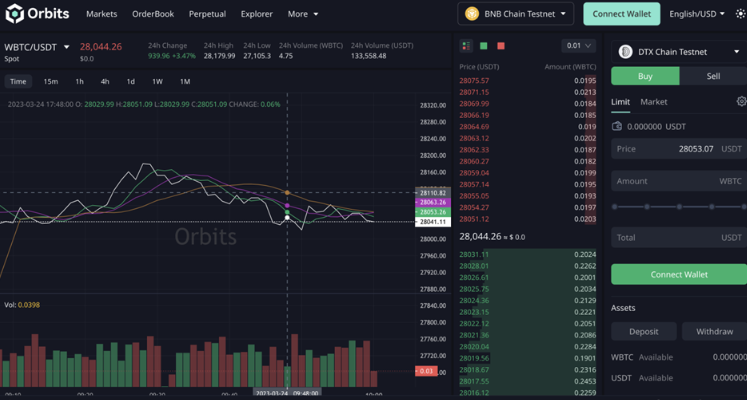This screenshot has width=747, height=400.
Task: Select buy order at price 28024.36
Action: 527,300
